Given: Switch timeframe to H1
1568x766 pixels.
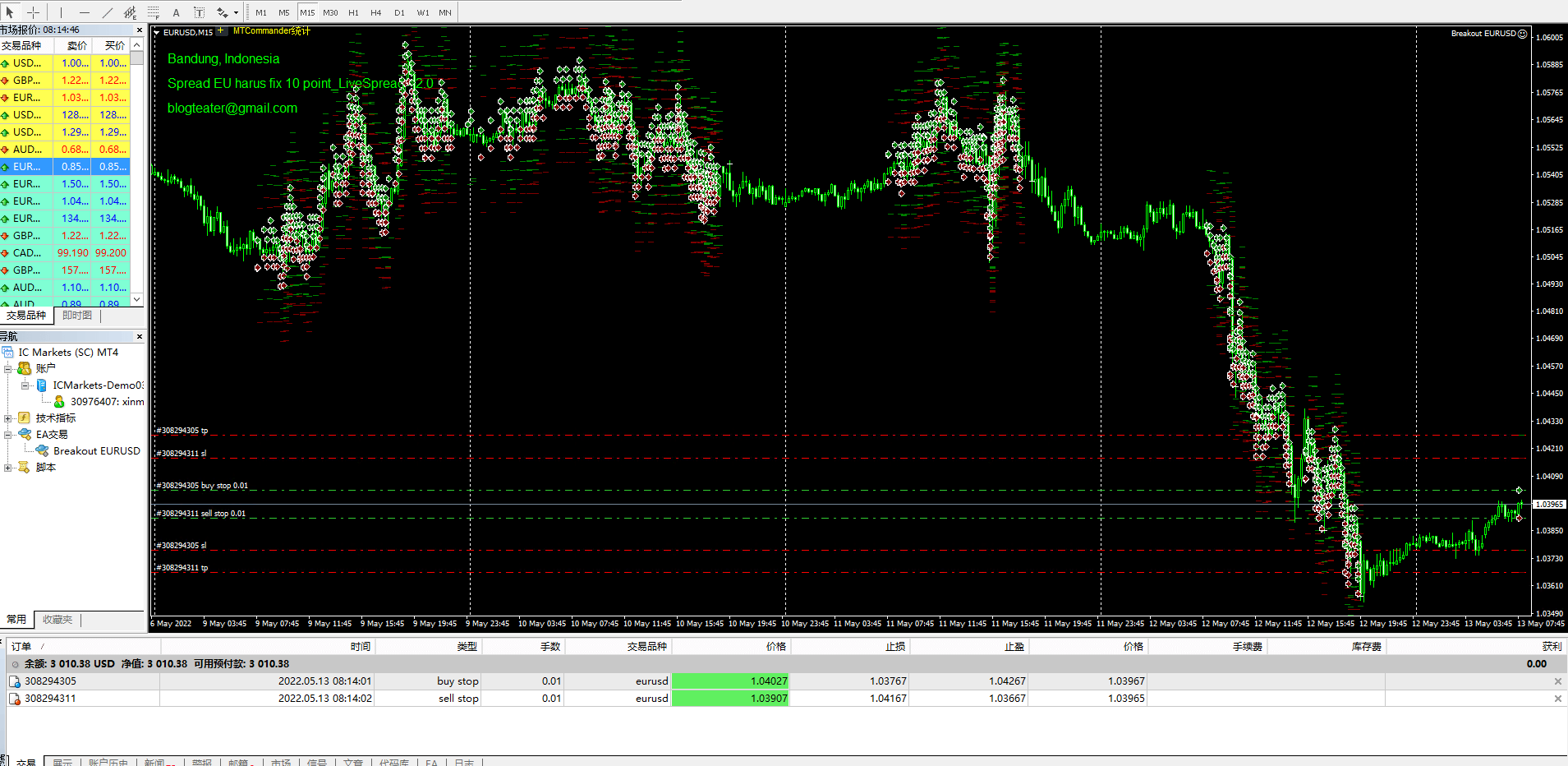Looking at the screenshot, I should tap(353, 12).
